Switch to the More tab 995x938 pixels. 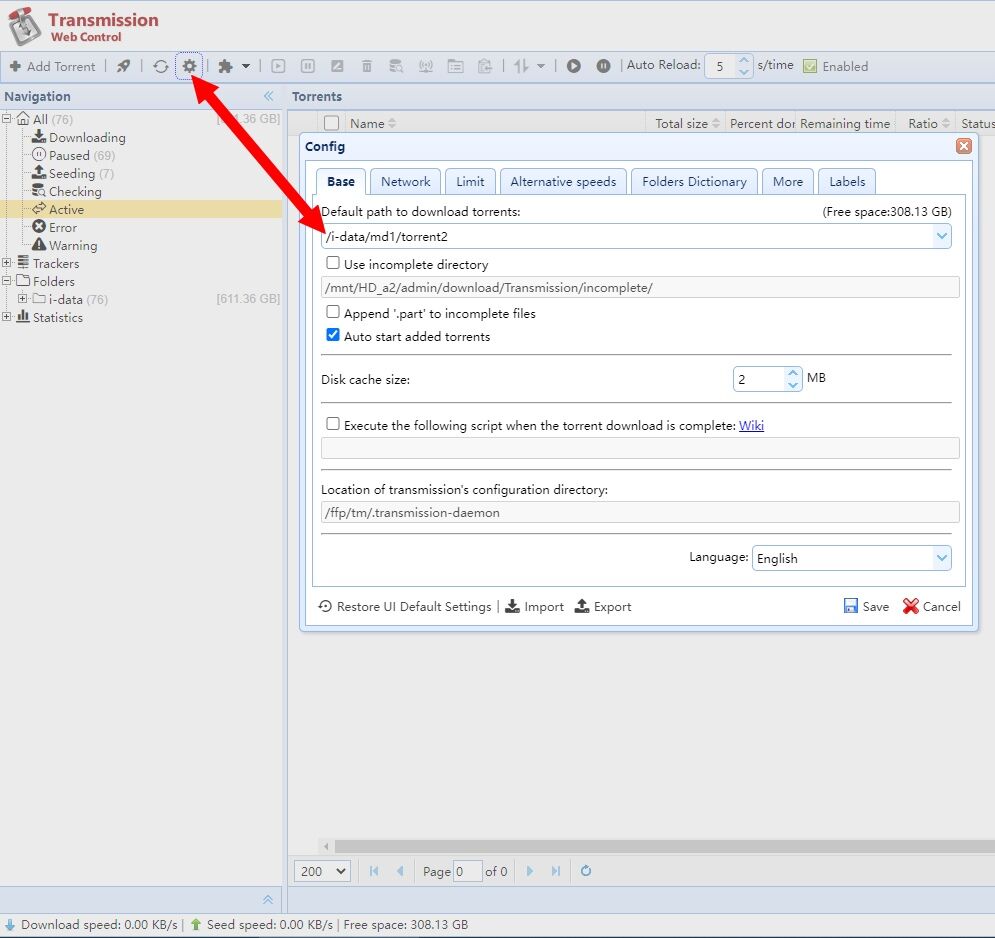point(787,182)
